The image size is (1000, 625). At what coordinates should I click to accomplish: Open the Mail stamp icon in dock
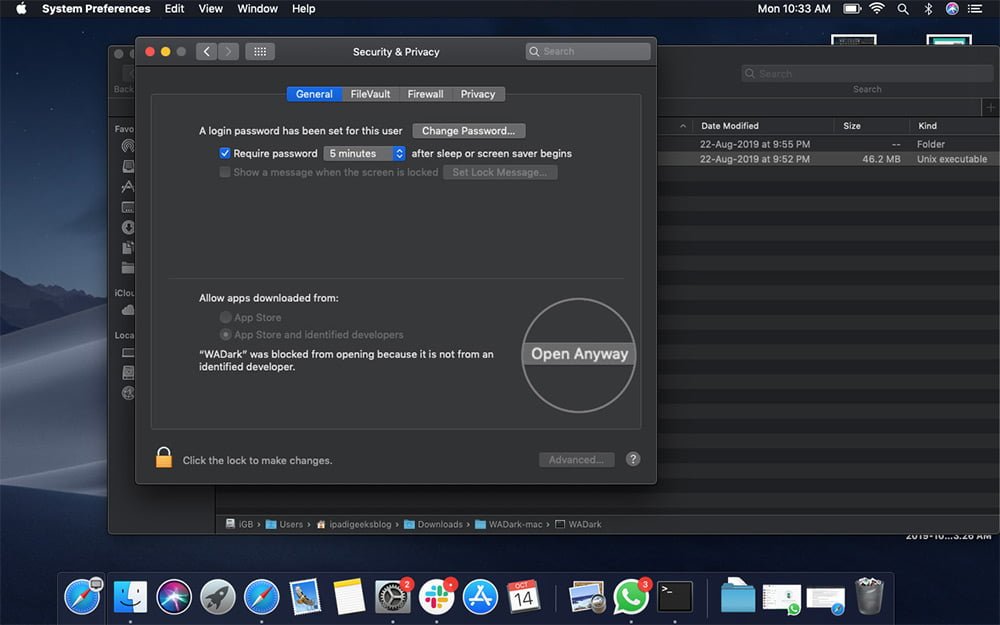[x=305, y=598]
